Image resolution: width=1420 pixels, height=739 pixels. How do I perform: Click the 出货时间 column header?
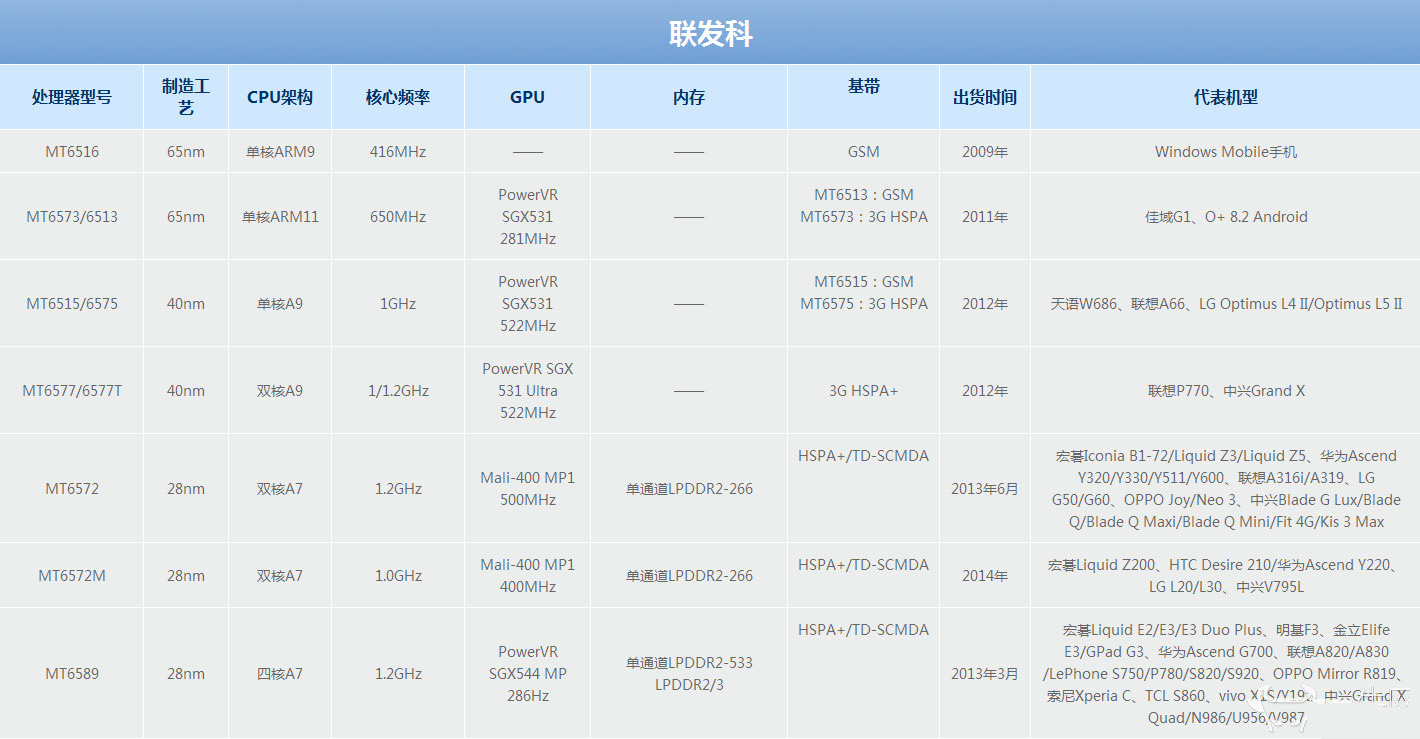(985, 97)
